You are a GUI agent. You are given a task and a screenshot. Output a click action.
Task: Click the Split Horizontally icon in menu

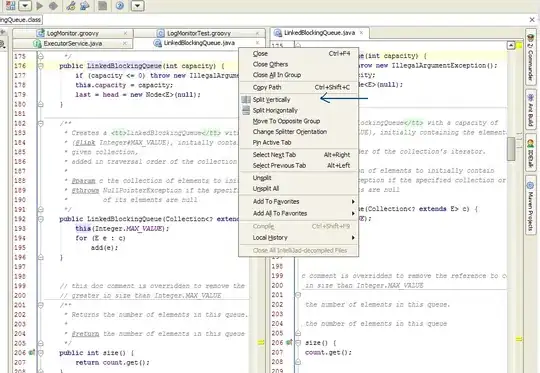click(x=246, y=110)
